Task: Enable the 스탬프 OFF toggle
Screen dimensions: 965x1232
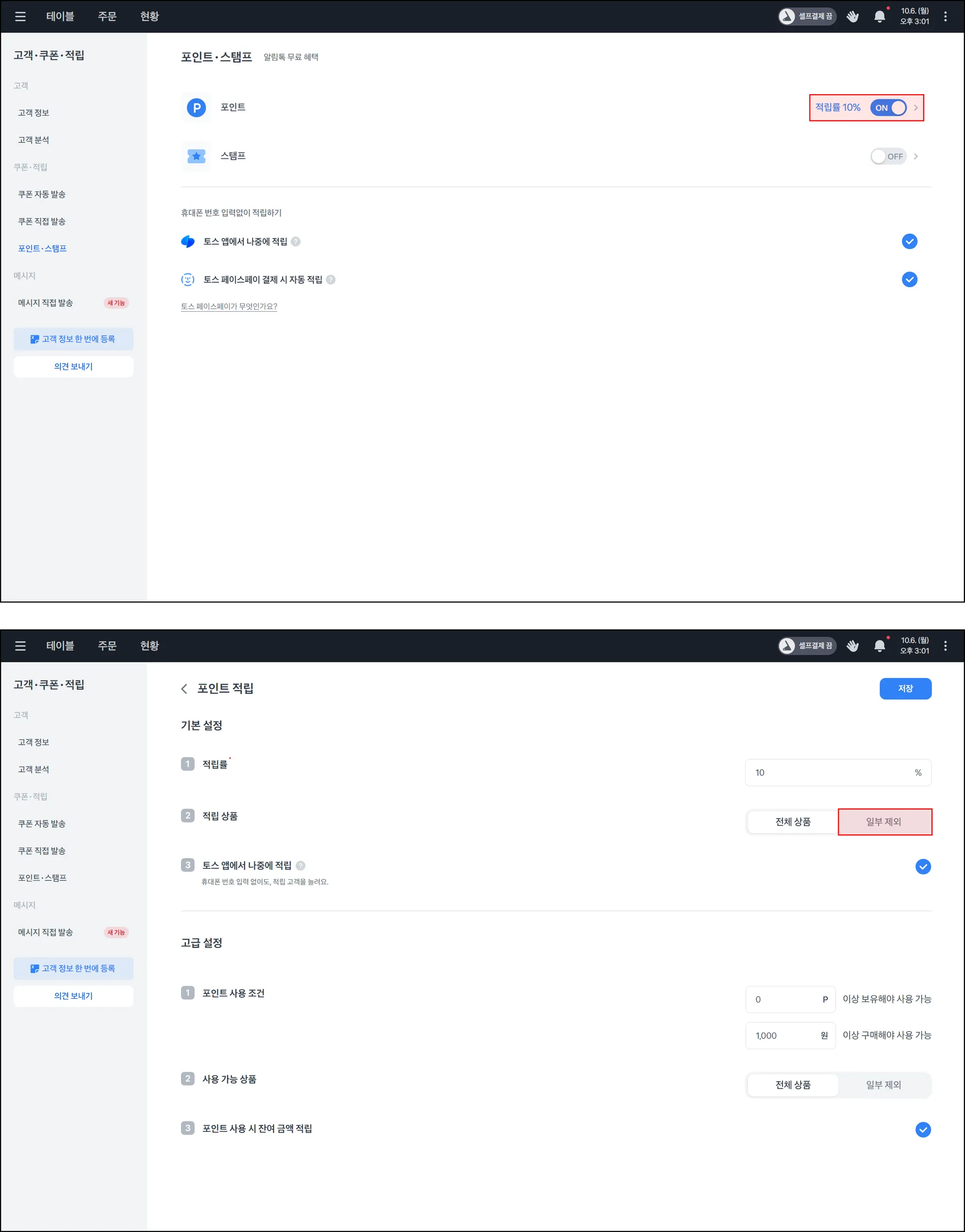Action: point(888,156)
